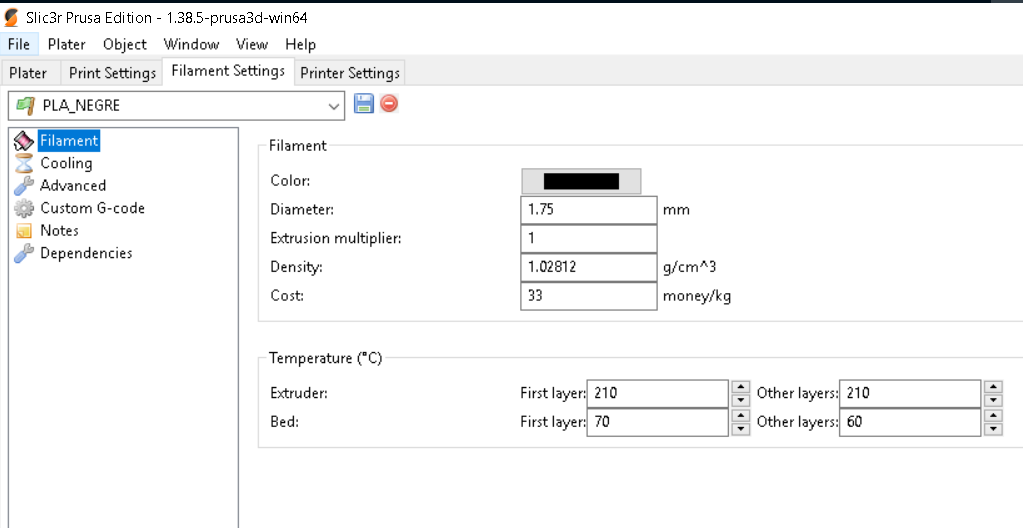Switch to the Printer Settings tab
Viewport: 1023px width, 528px height.
350,73
